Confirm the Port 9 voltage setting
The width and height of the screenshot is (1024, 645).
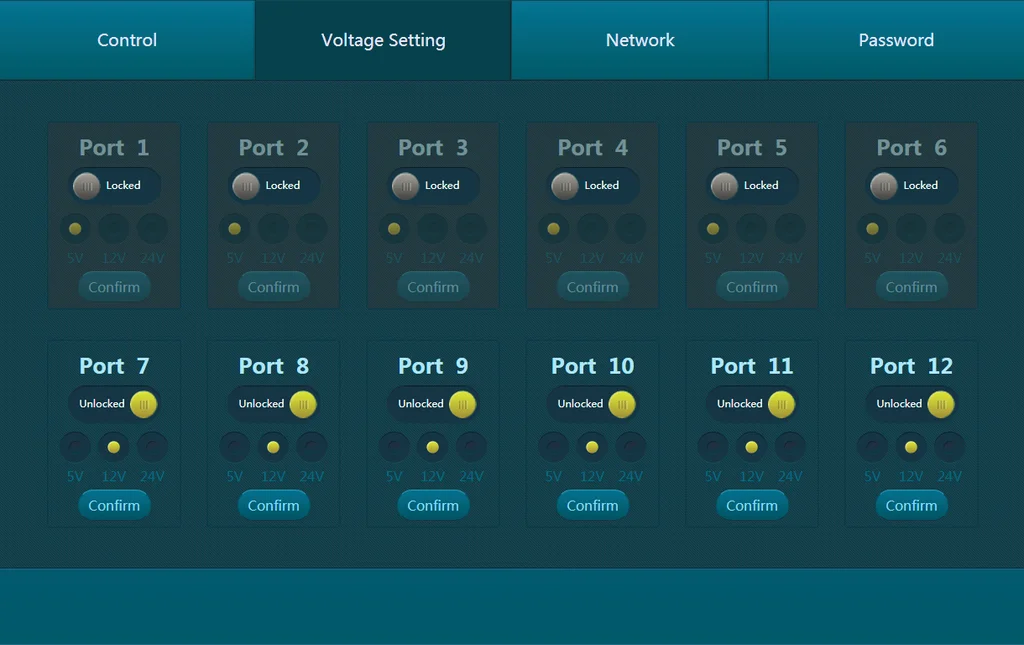coord(433,505)
